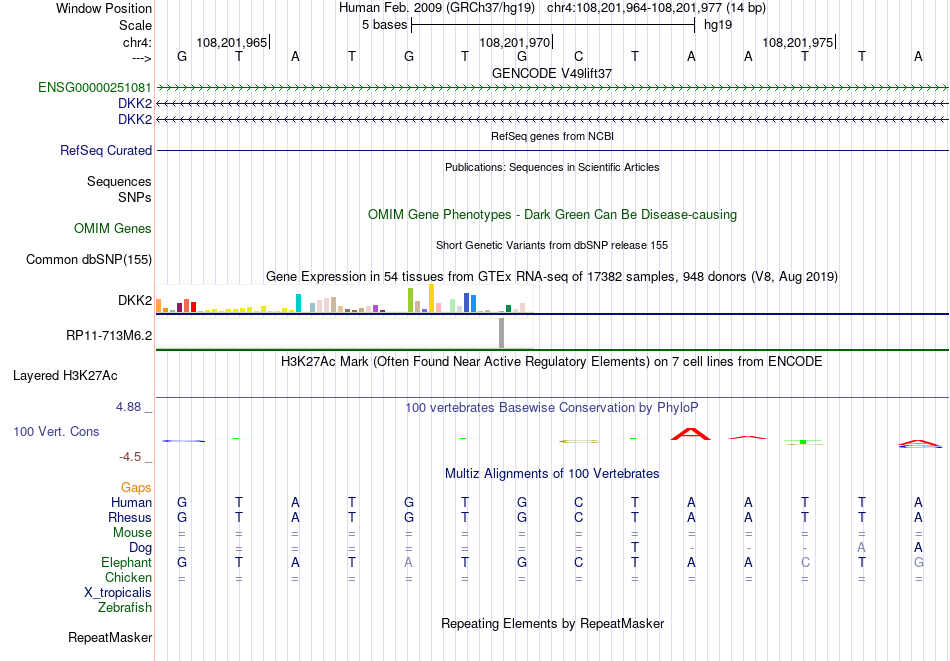Click the 108,201,975 ruler position
This screenshot has width=950, height=661.
point(797,42)
